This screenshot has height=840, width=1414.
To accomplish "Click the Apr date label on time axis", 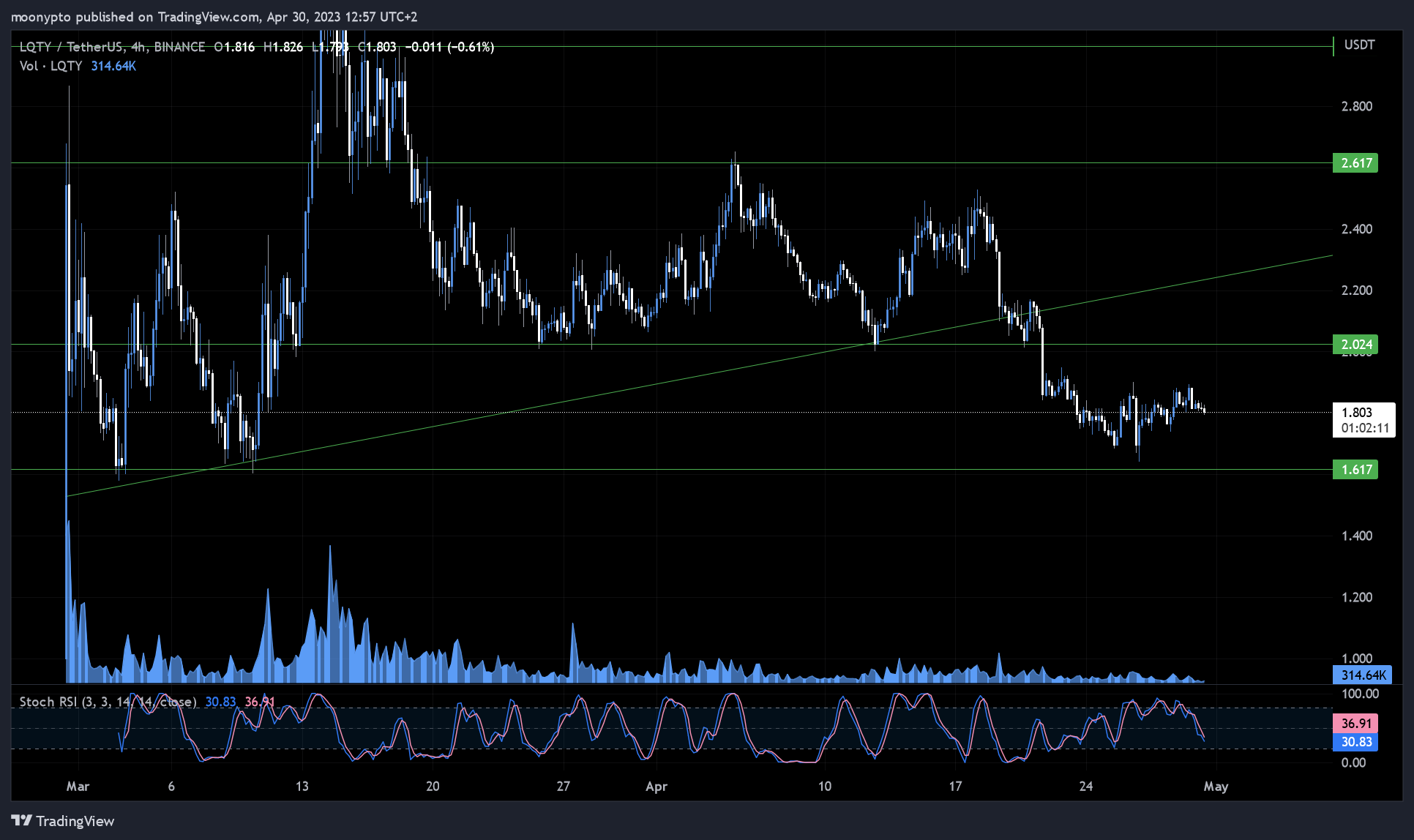I will pyautogui.click(x=656, y=787).
